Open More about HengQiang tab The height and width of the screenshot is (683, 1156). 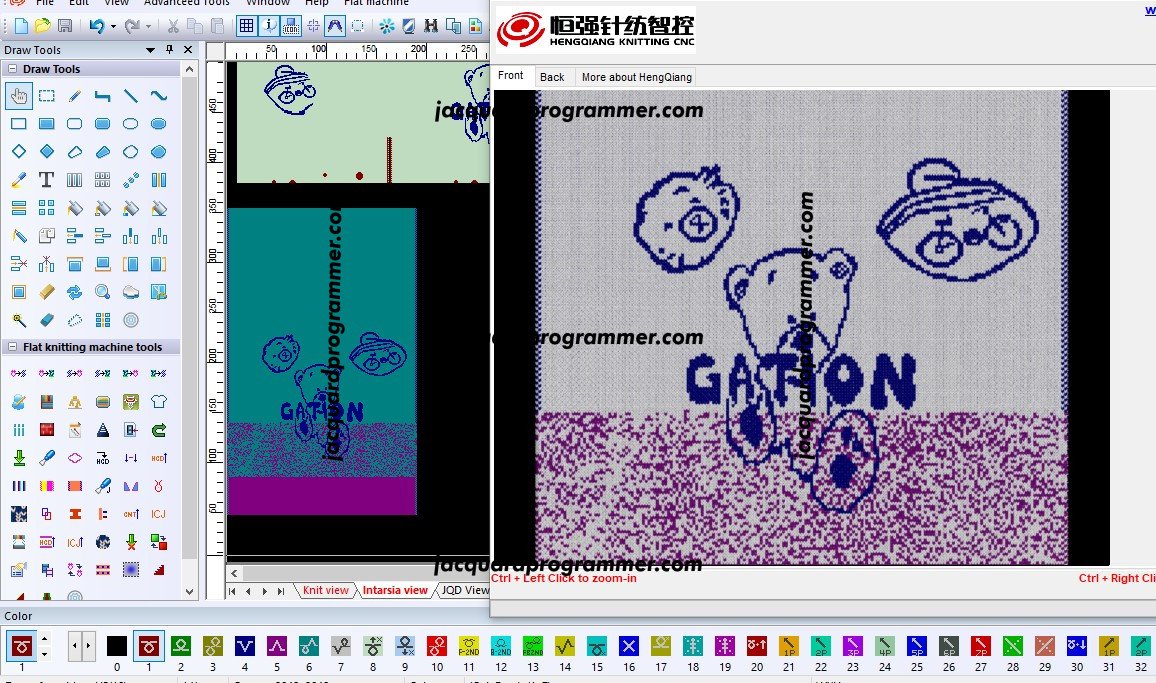click(x=636, y=77)
